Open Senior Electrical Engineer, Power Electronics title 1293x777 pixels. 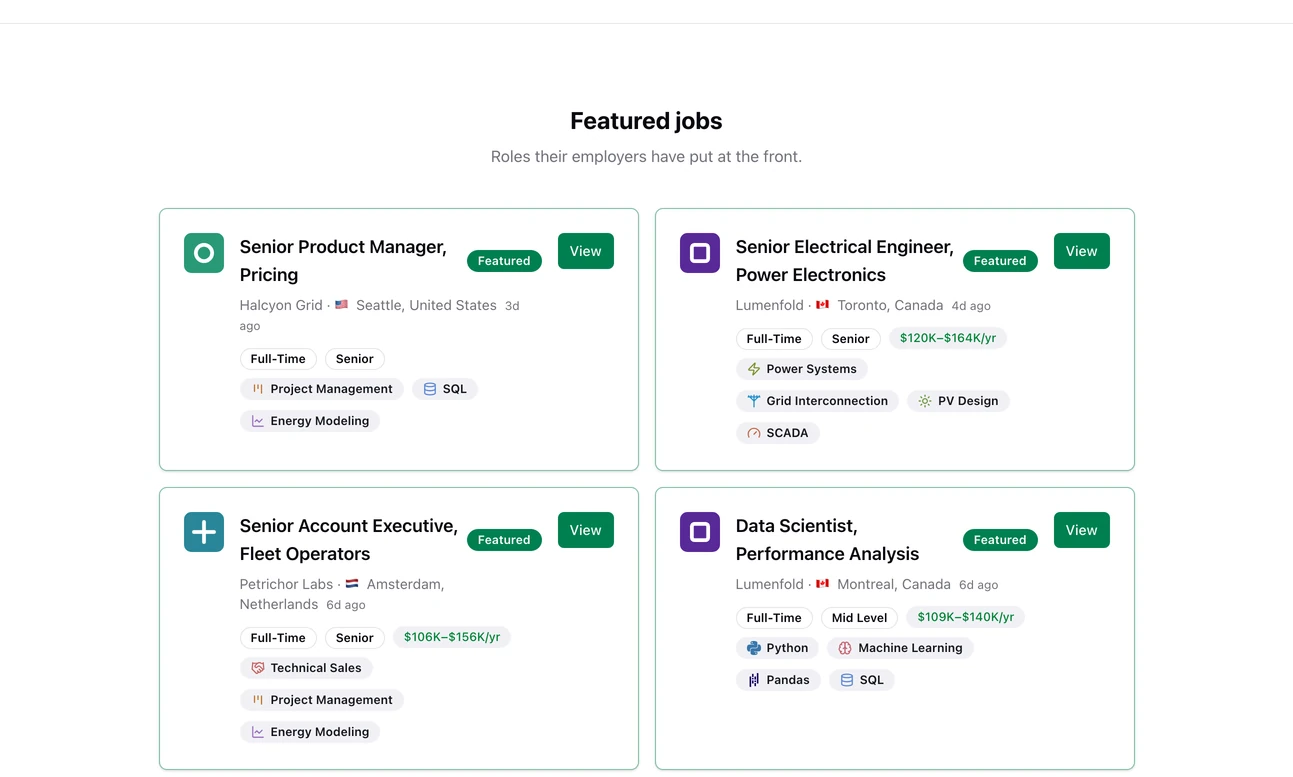pos(845,261)
